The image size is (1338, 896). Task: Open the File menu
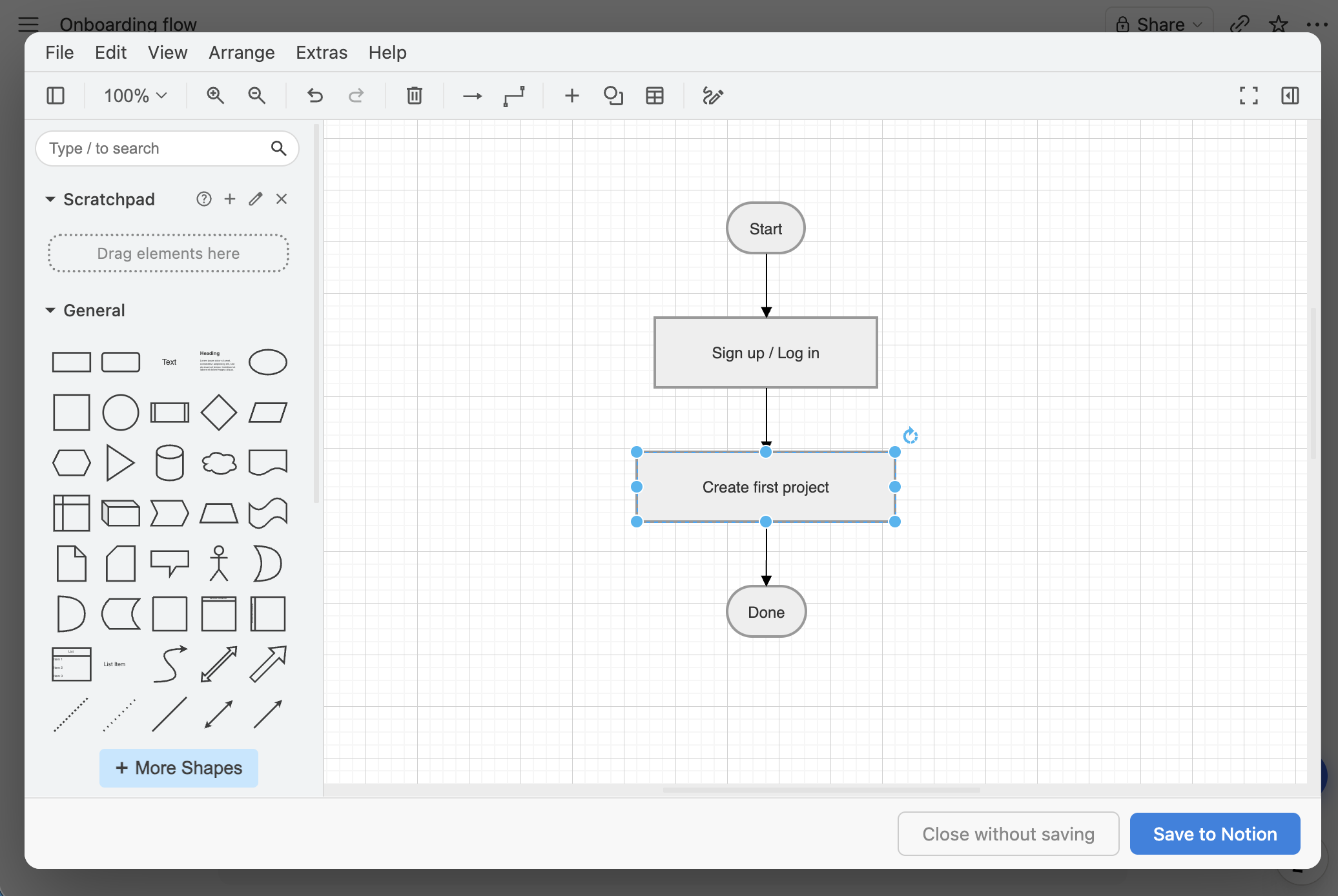tap(59, 52)
